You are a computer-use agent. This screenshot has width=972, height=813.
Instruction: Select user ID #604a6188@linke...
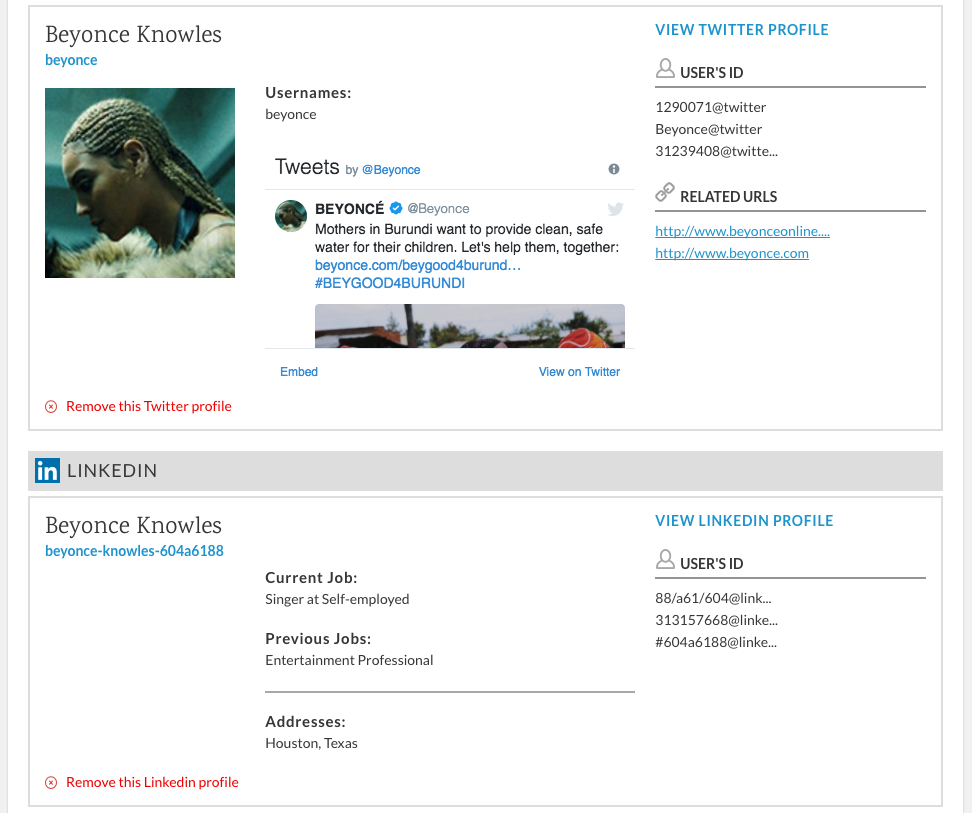pos(715,643)
